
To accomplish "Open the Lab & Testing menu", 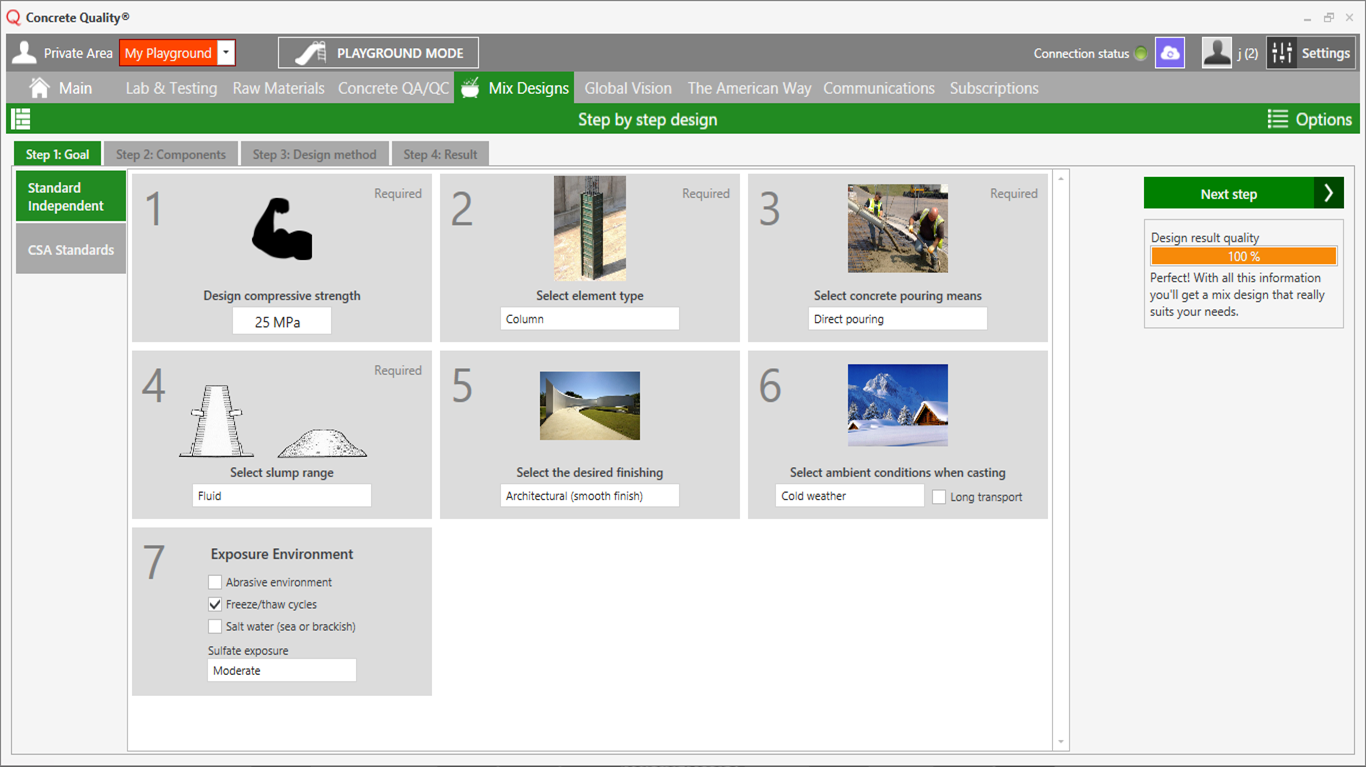I will 171,88.
